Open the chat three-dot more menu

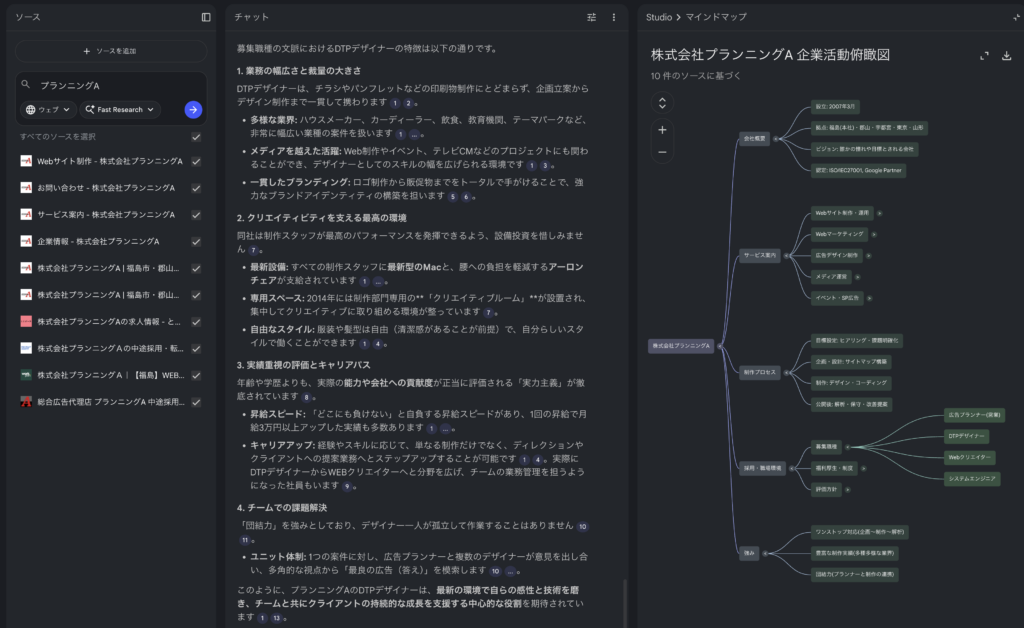coord(613,17)
